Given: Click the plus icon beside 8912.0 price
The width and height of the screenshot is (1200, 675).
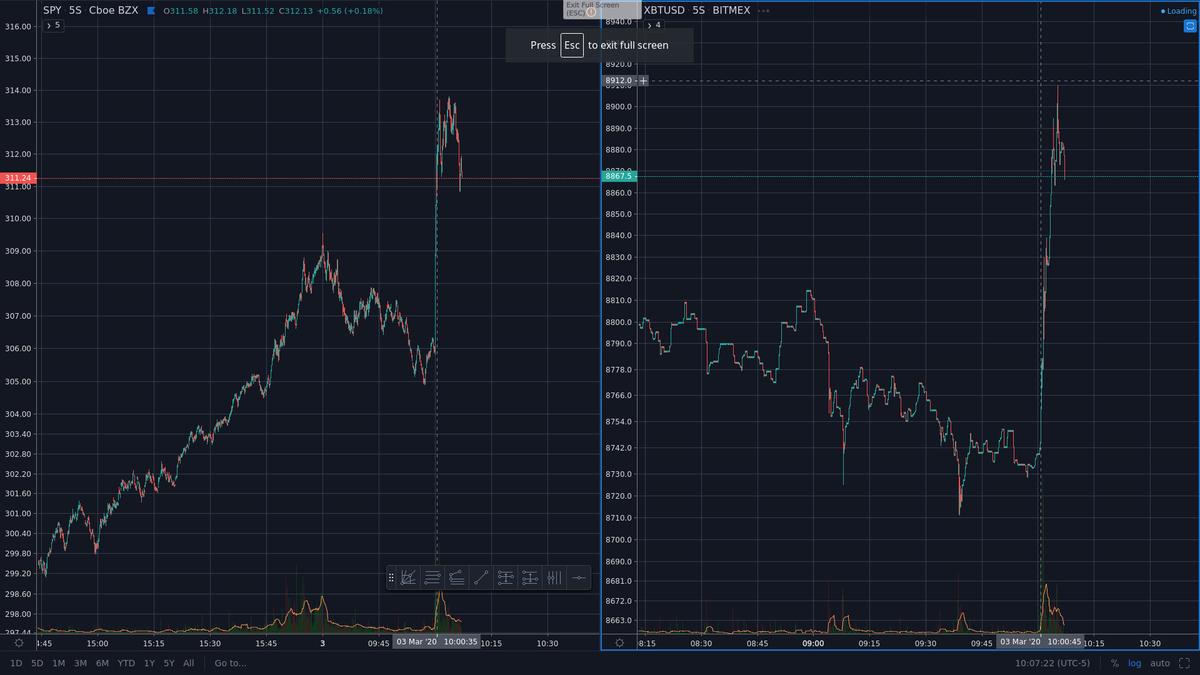Looking at the screenshot, I should coord(643,80).
